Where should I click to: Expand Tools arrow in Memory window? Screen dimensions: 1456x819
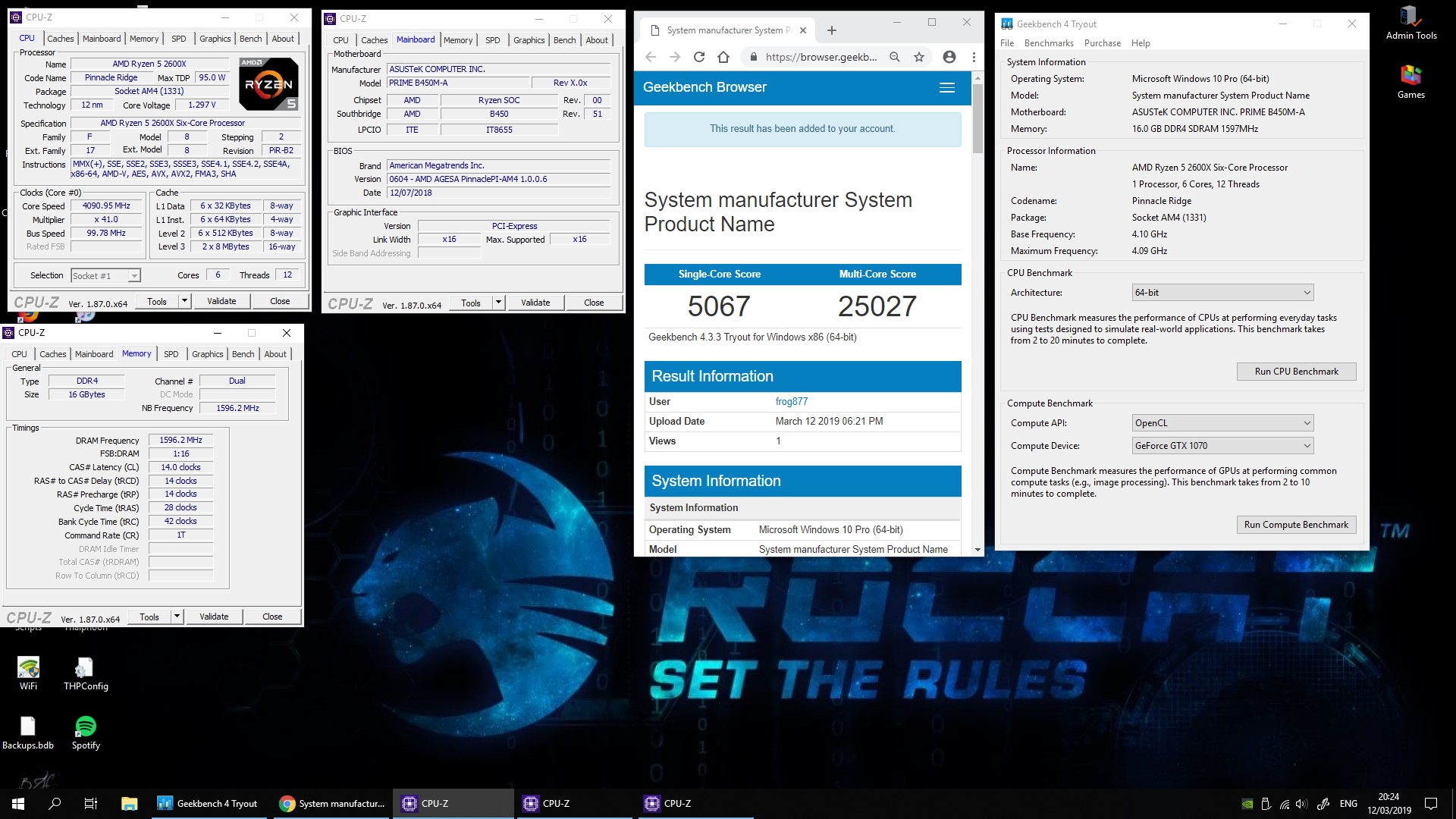(x=177, y=617)
